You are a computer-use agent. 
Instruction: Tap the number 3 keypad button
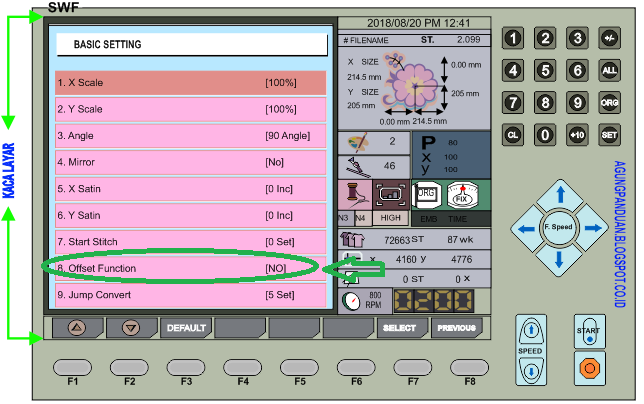[577, 38]
